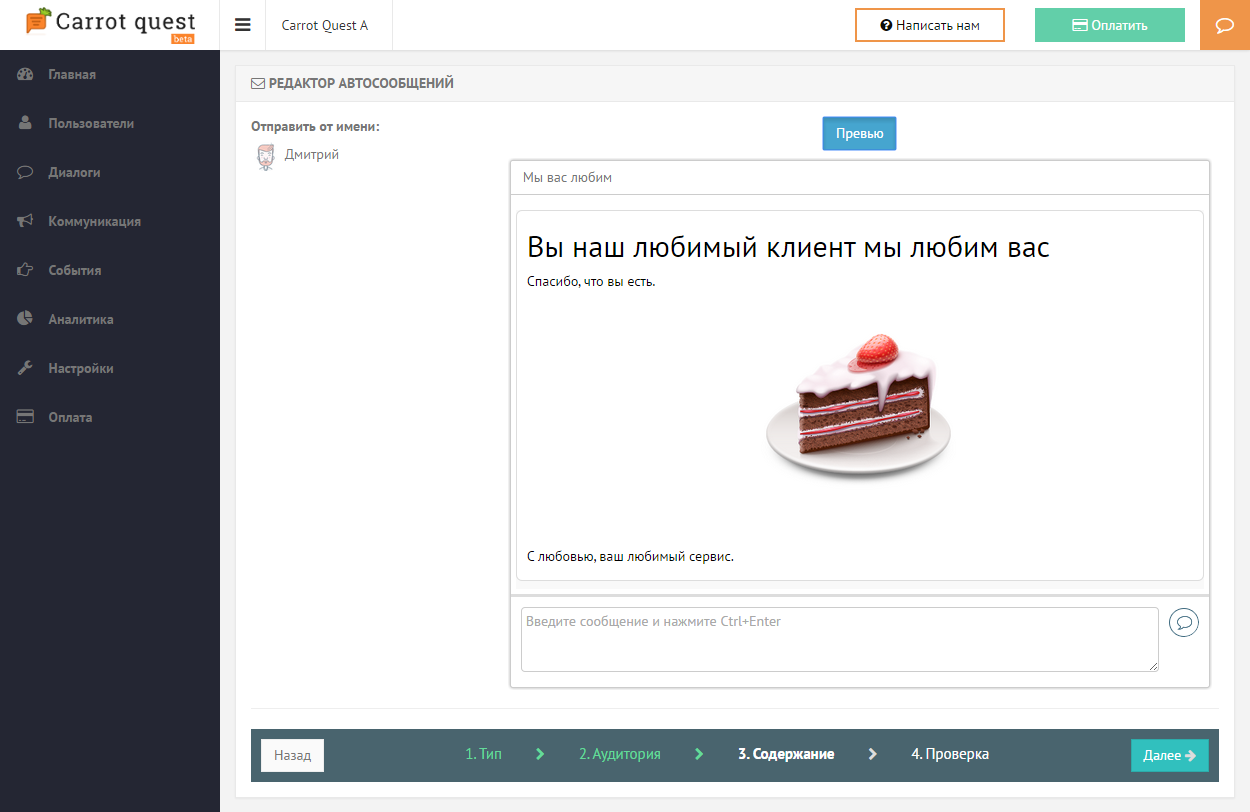Click the speech bubble icon beside Диалоги
The image size is (1250, 812).
pyautogui.click(x=26, y=172)
